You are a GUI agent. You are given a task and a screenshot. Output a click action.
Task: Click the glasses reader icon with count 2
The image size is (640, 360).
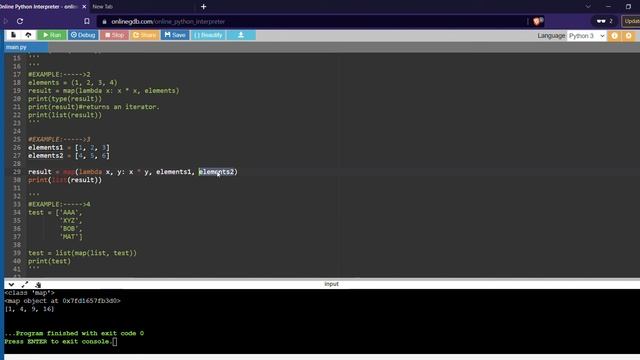604,21
